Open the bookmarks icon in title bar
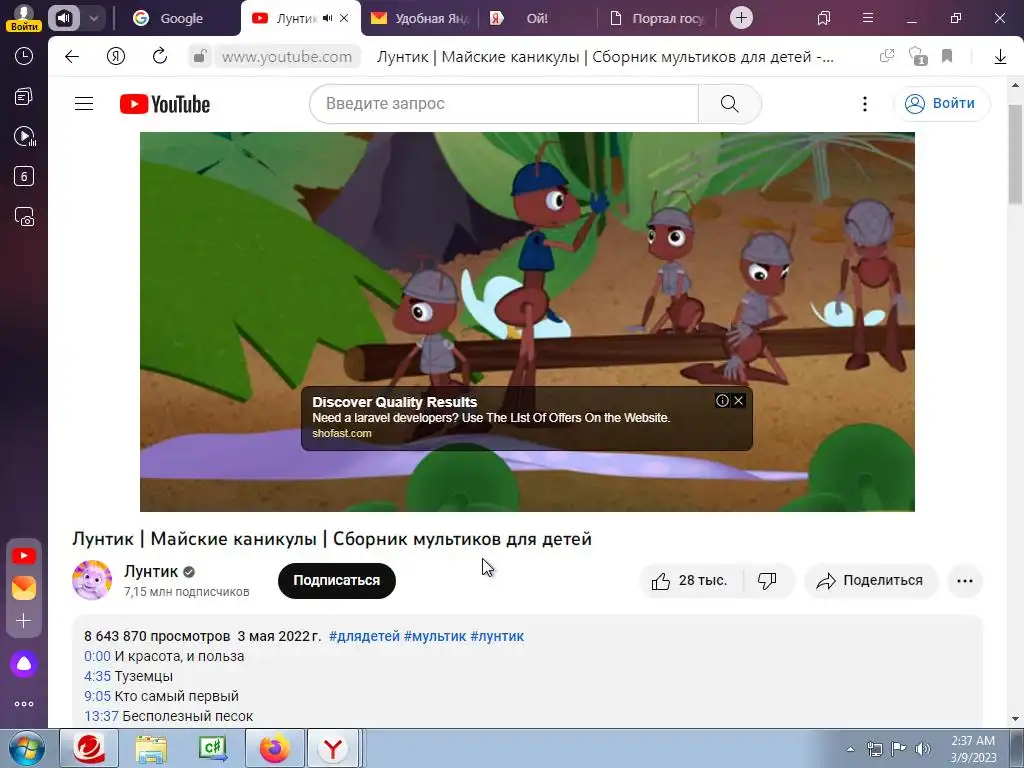Viewport: 1024px width, 768px height. click(824, 18)
